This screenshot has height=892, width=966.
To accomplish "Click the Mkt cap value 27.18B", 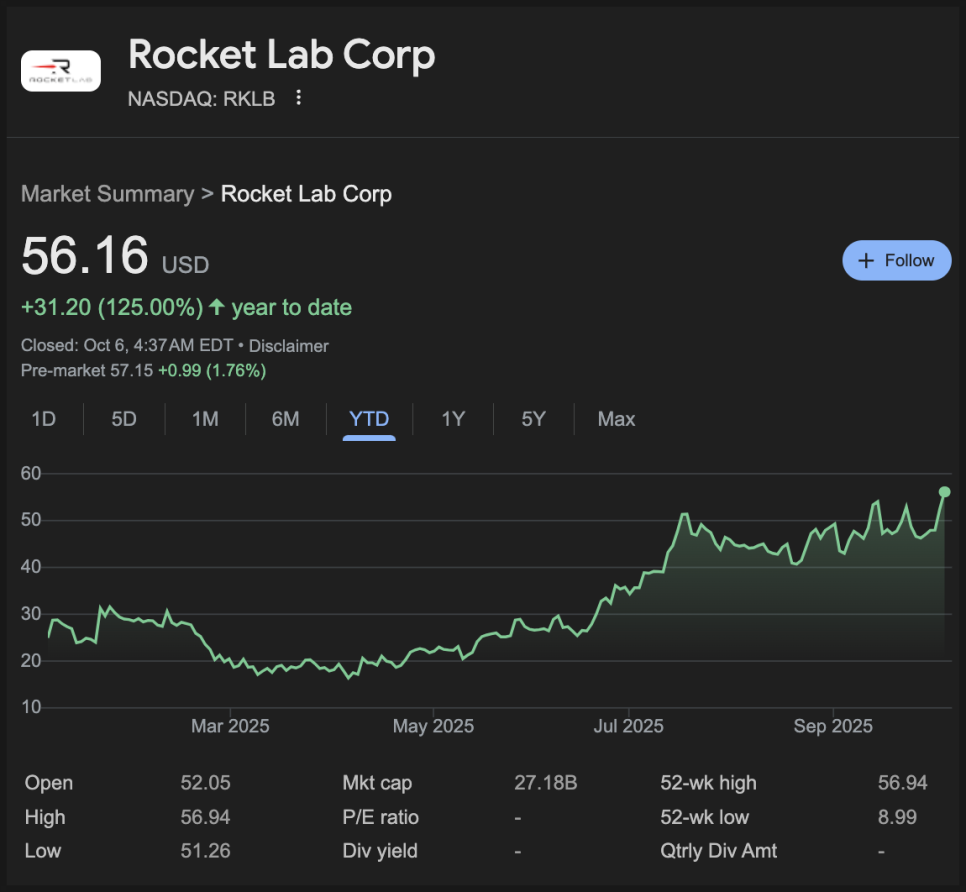I will tap(545, 783).
